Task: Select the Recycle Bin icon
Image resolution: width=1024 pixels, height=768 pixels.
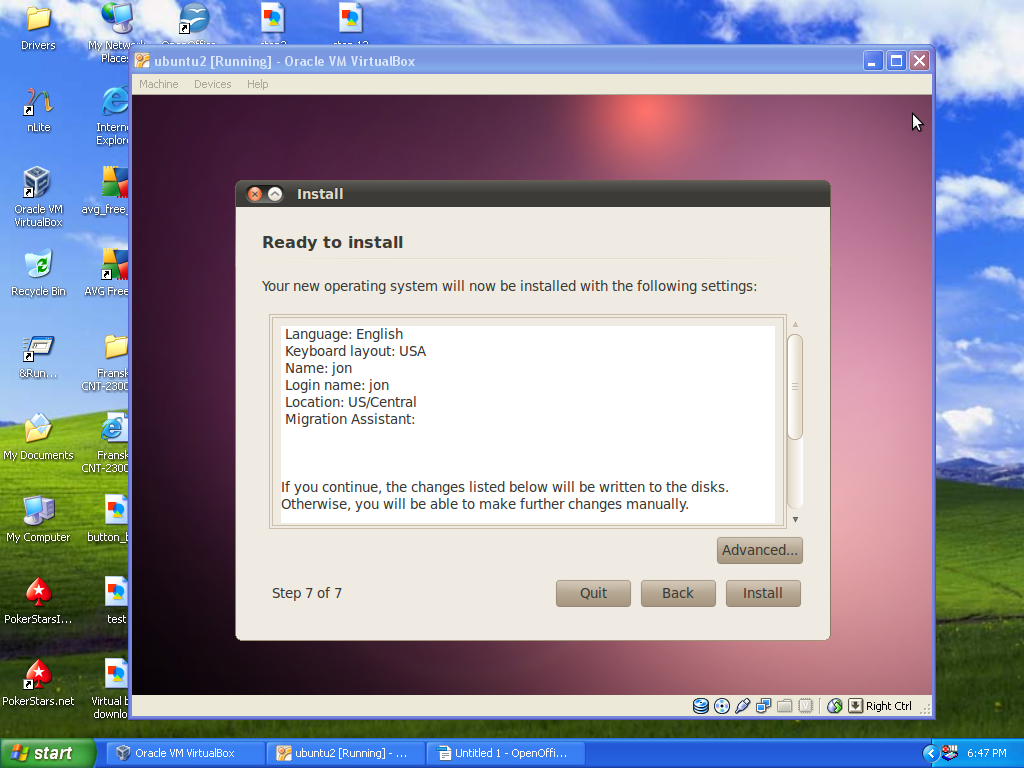Action: tap(38, 274)
